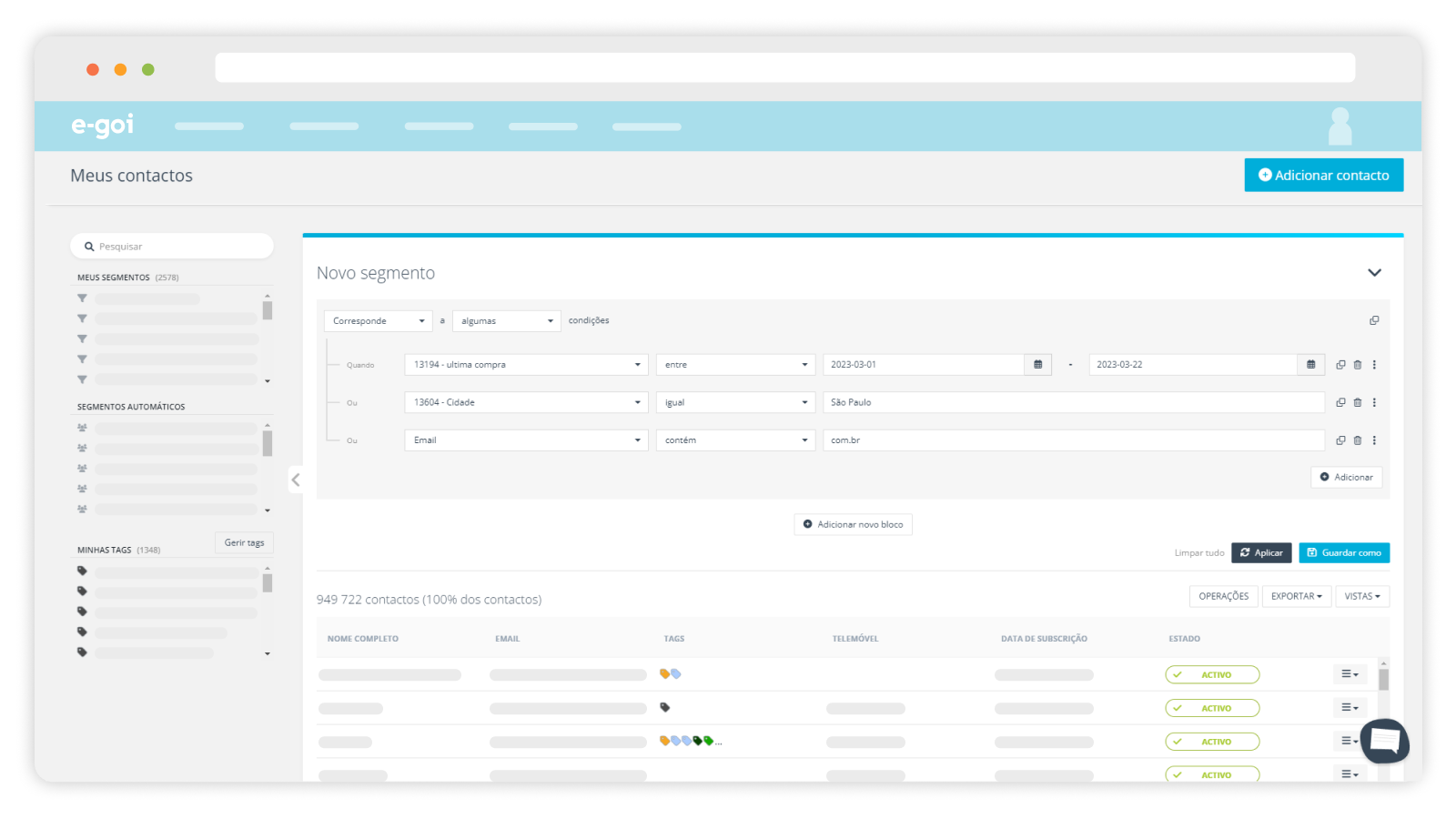Click the Pesquisar search field

coord(172,247)
